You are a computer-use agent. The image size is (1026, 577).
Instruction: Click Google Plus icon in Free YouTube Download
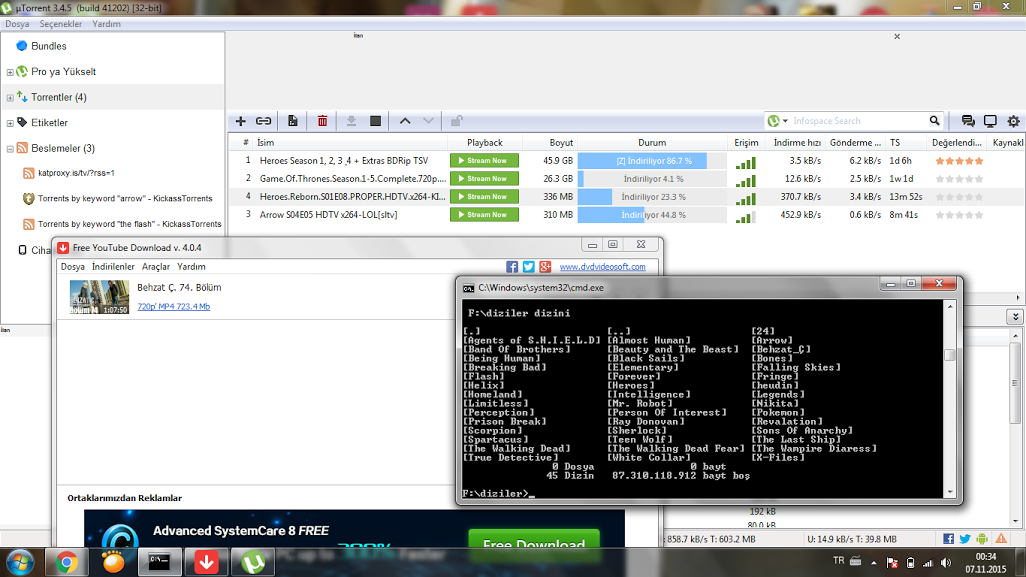(x=546, y=267)
